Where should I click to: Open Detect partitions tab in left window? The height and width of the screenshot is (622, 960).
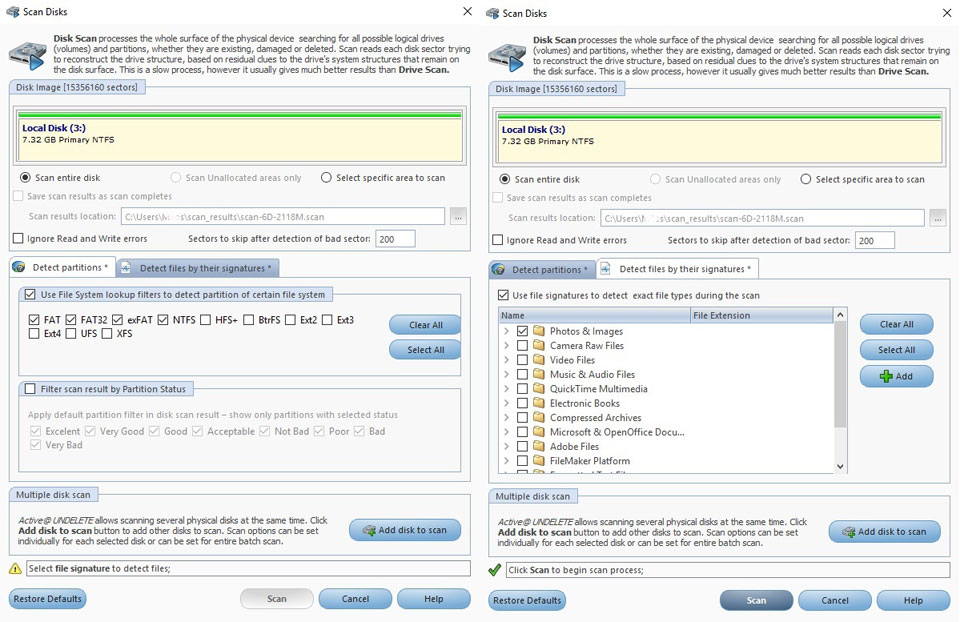pos(62,268)
